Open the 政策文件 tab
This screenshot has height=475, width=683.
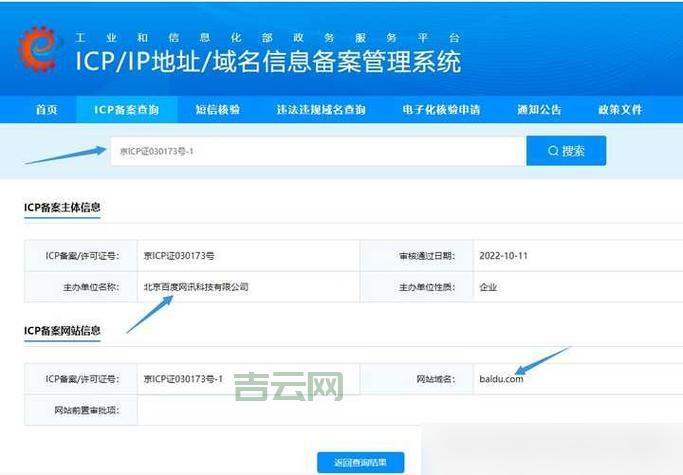(x=620, y=109)
